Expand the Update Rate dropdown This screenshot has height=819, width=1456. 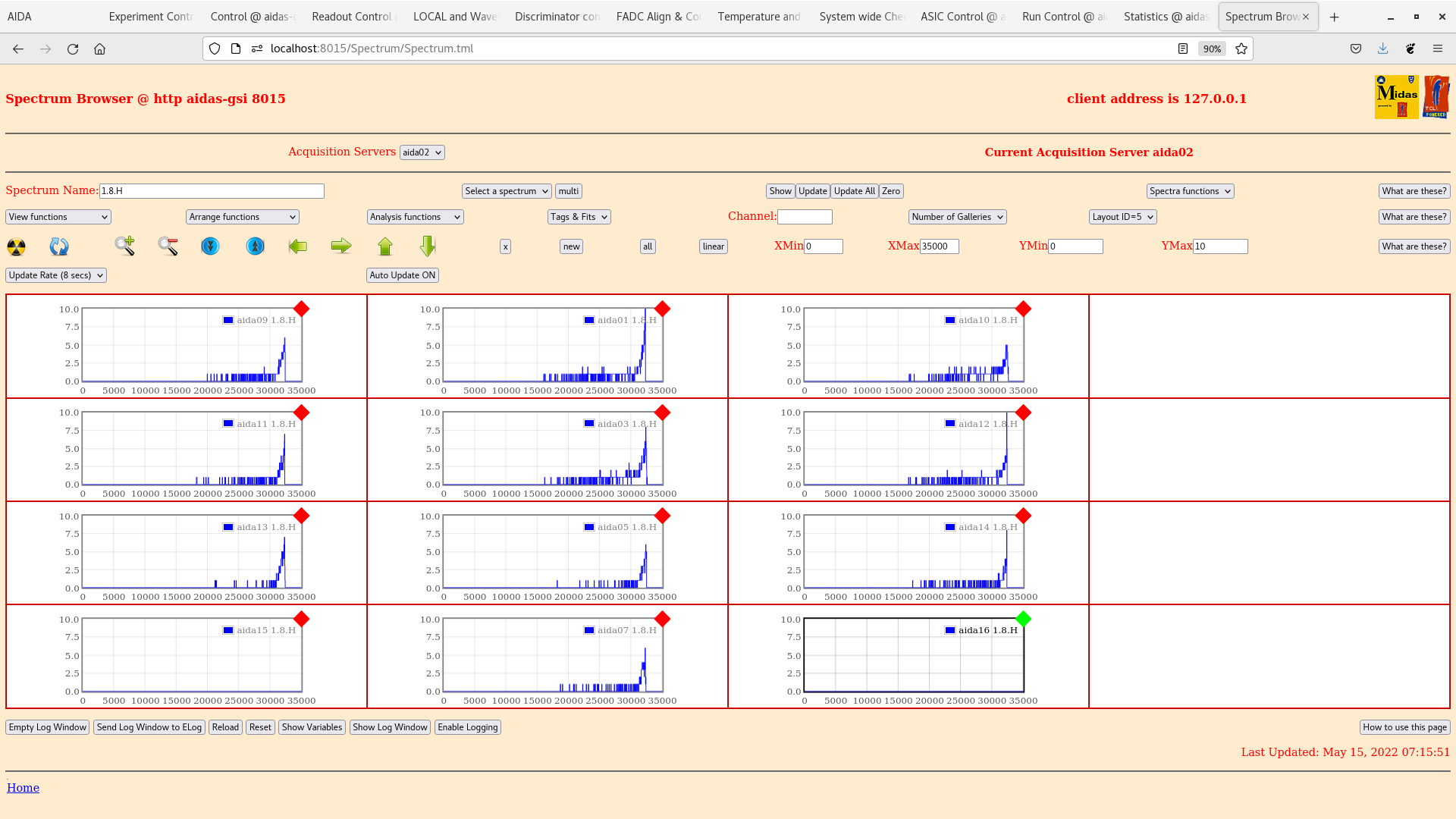(56, 275)
